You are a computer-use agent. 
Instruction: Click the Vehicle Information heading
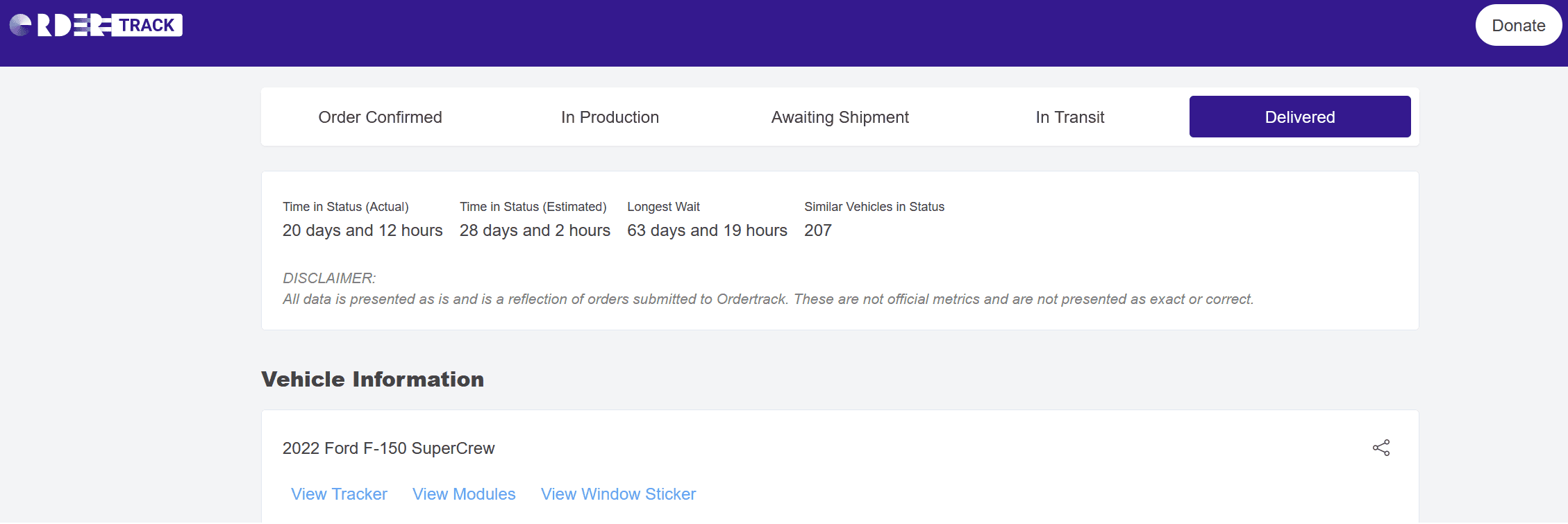(372, 380)
